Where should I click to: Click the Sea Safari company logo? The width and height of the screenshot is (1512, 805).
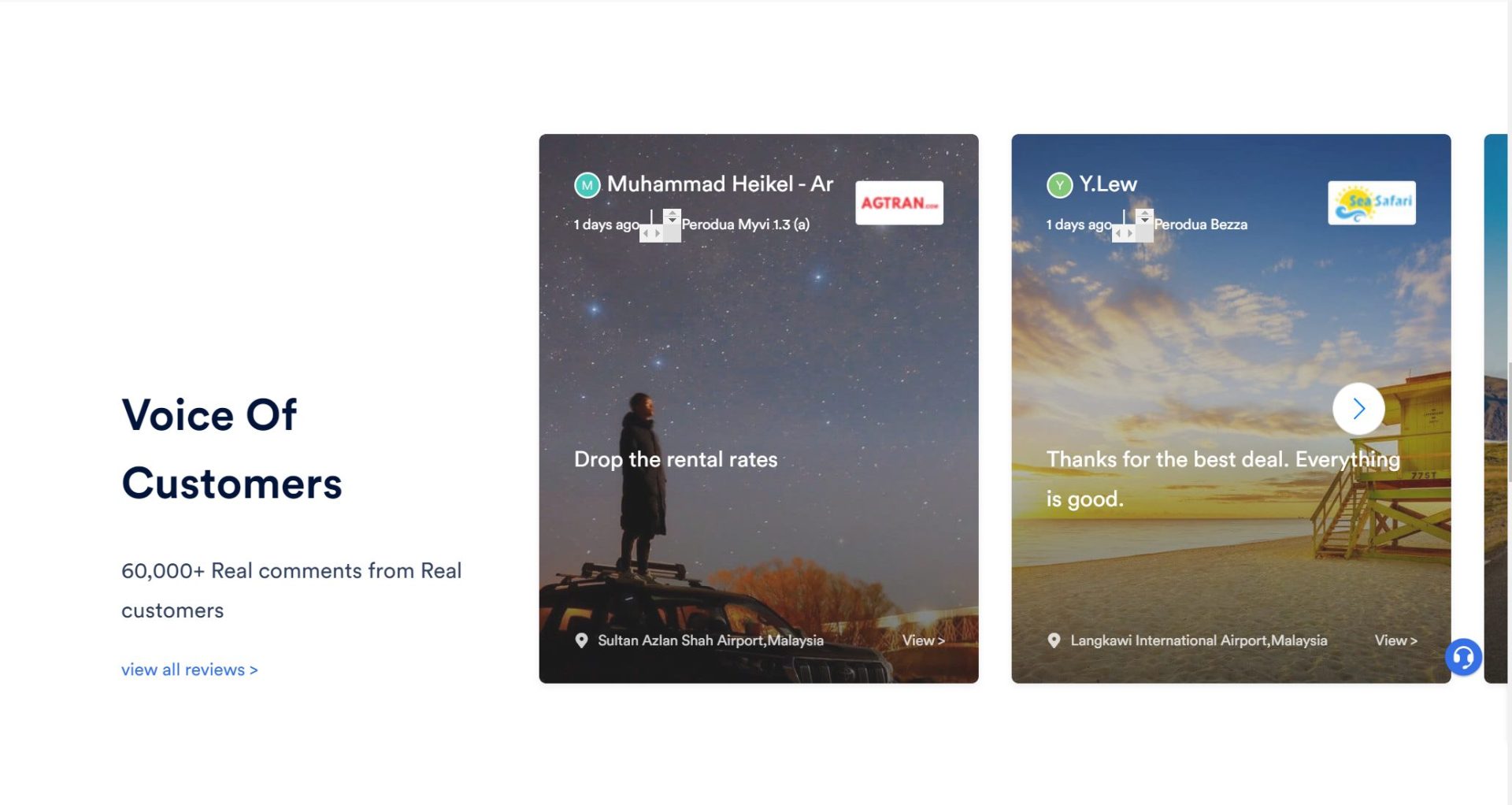coord(1372,203)
